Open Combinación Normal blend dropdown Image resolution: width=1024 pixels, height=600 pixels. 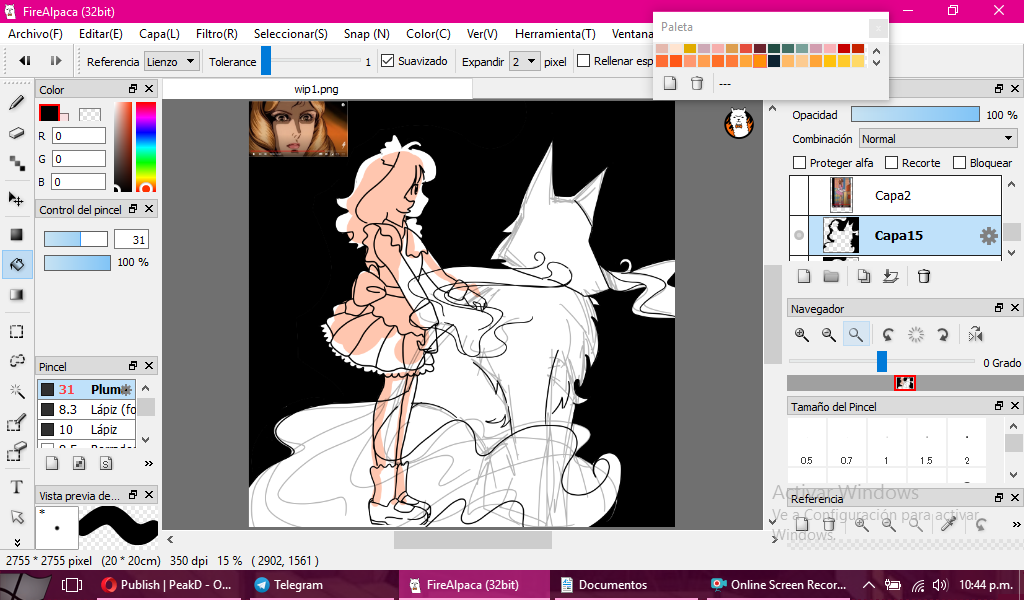[x=938, y=138]
